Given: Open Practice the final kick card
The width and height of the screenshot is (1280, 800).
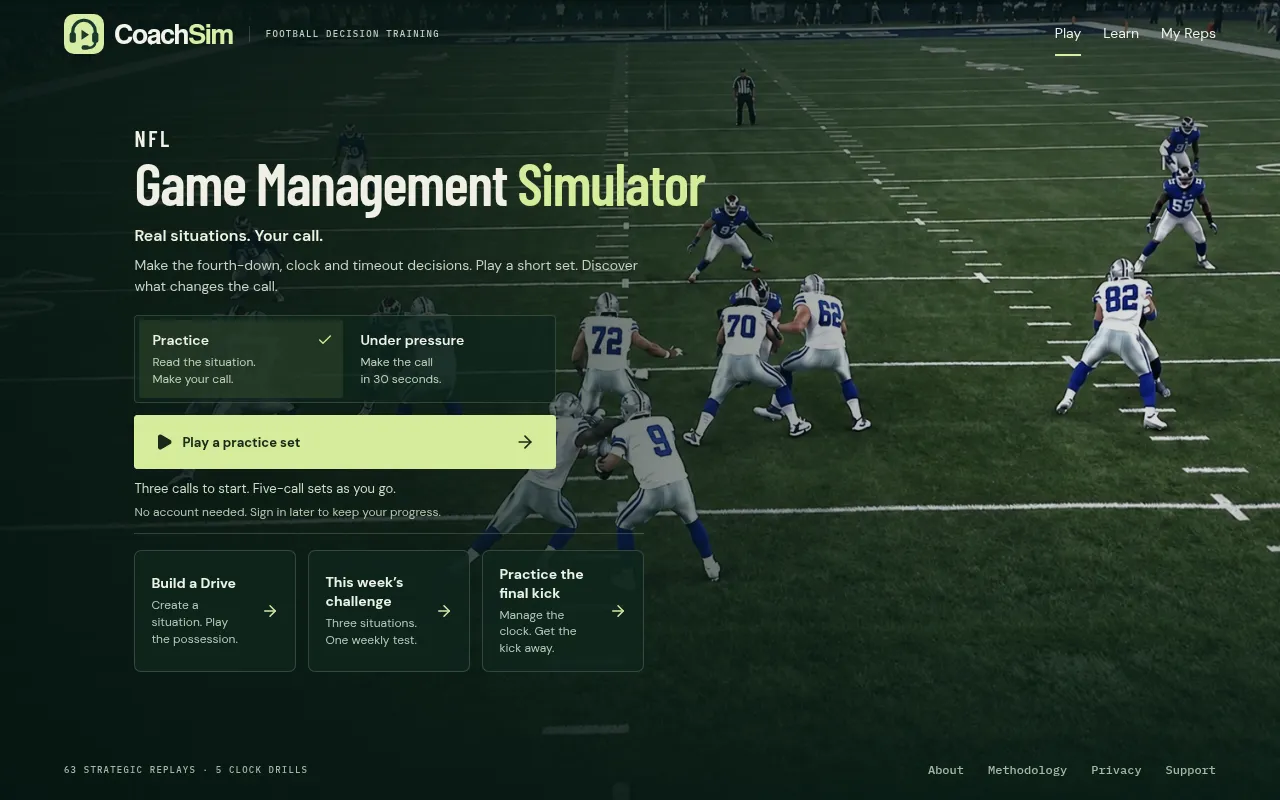Looking at the screenshot, I should coord(563,611).
